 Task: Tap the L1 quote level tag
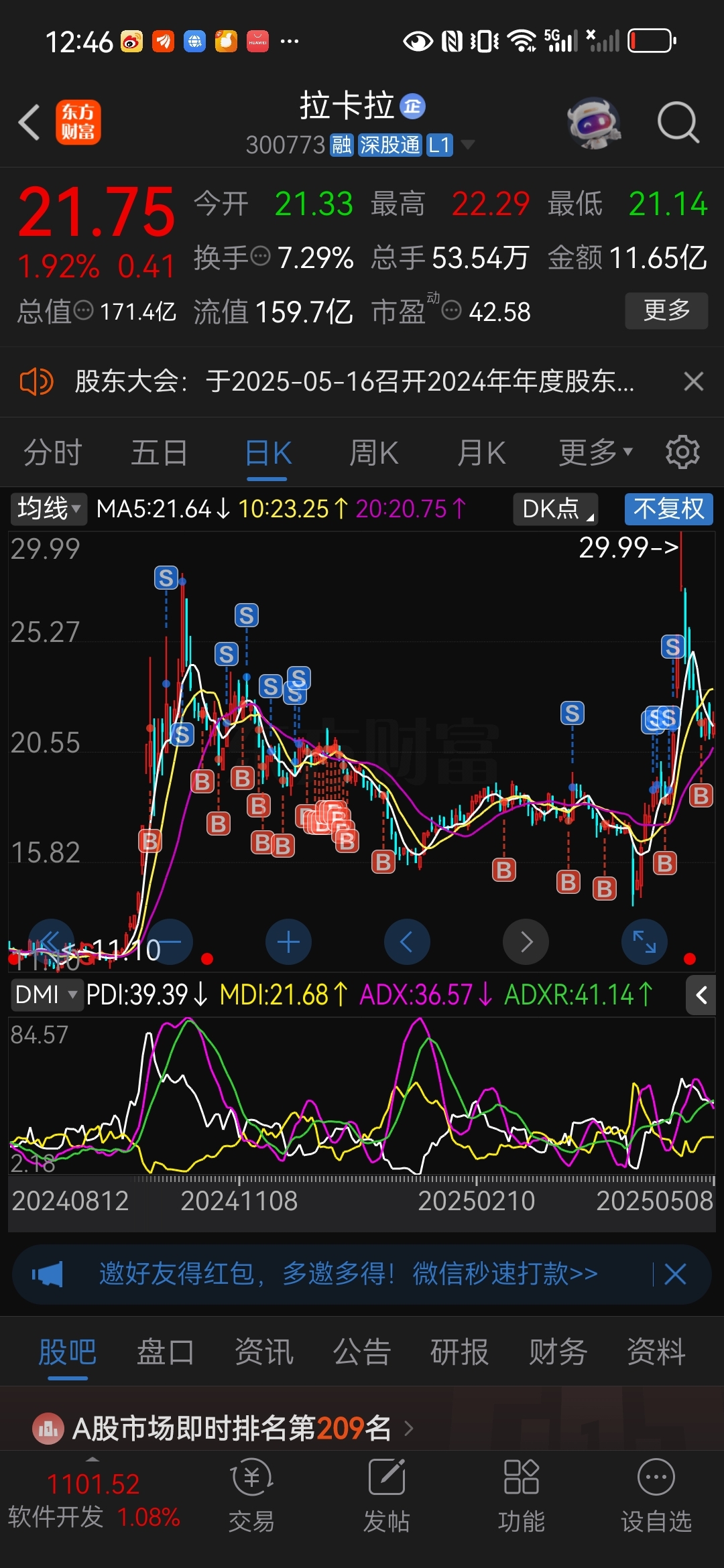click(x=440, y=145)
